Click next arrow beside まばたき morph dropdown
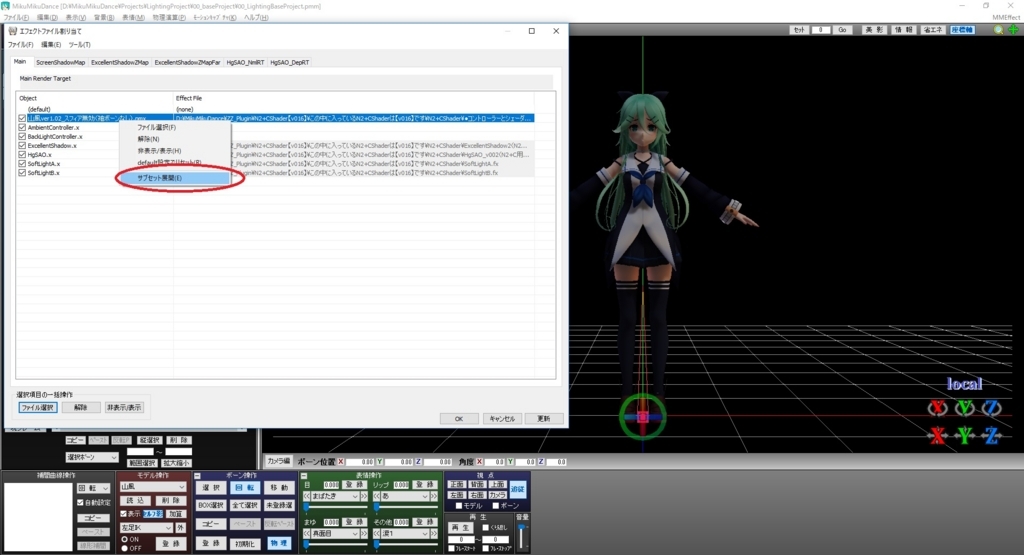Viewport: 1024px width, 555px height. tap(364, 497)
